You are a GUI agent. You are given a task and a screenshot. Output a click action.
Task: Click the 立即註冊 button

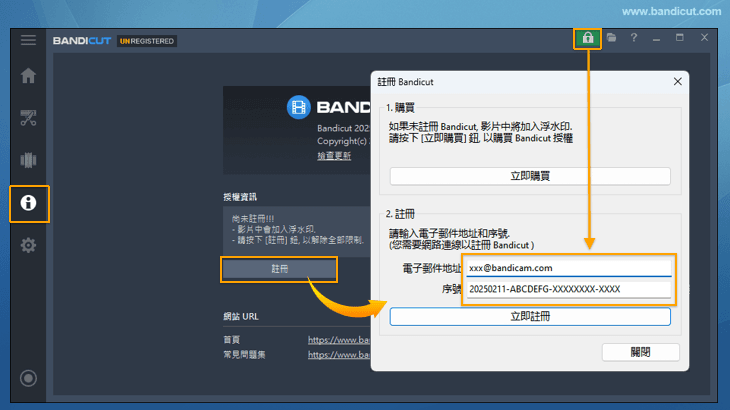click(530, 316)
